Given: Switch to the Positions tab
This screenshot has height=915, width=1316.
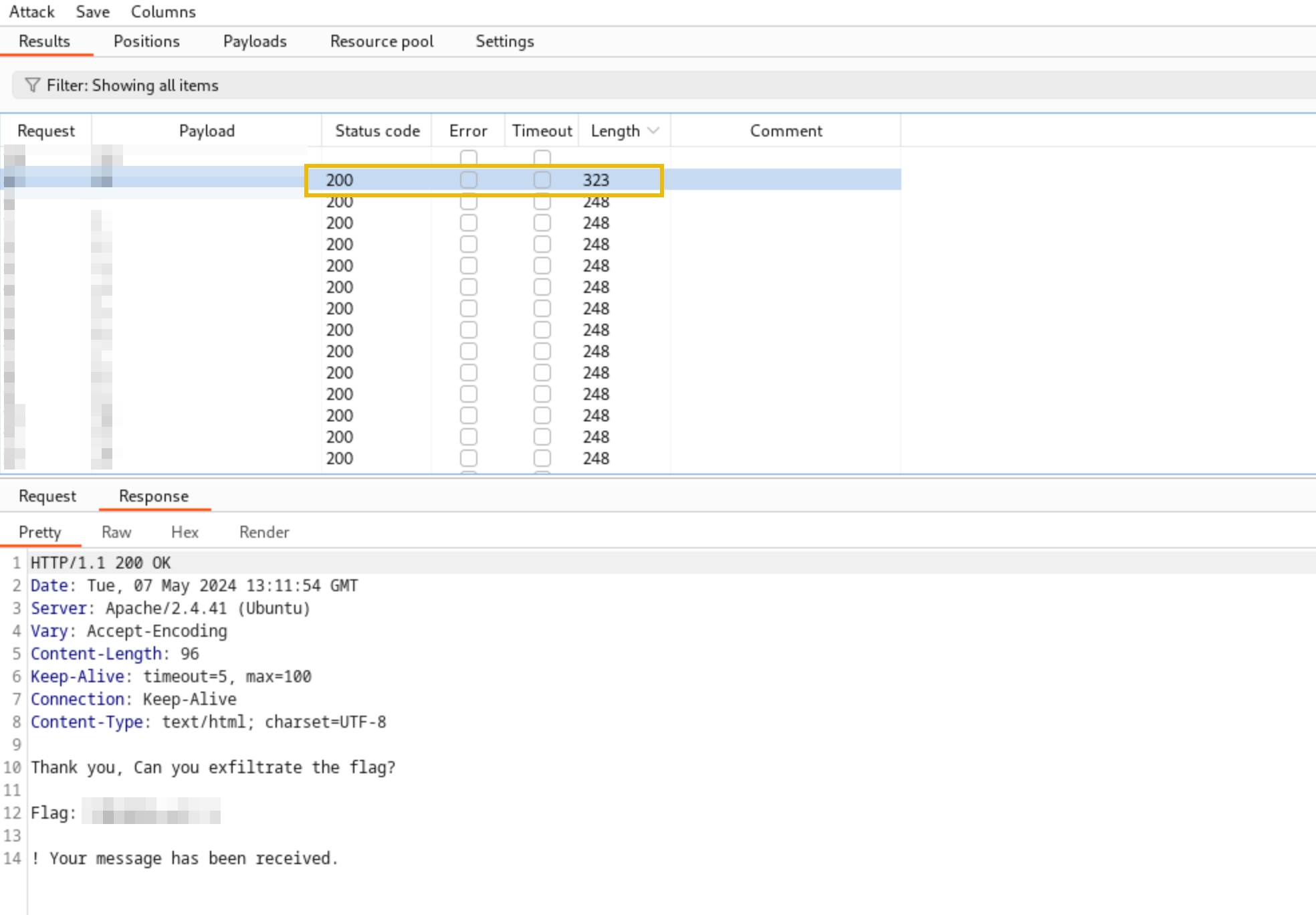Looking at the screenshot, I should (x=146, y=41).
